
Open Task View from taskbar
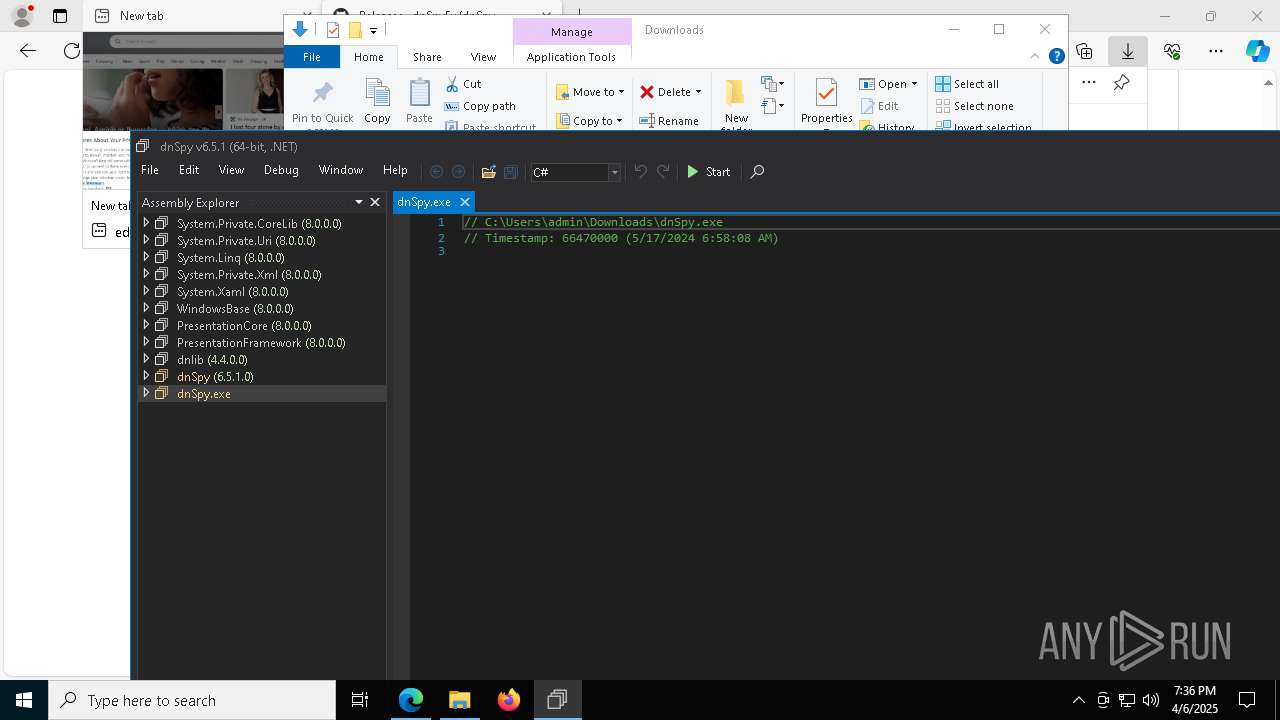(x=360, y=700)
